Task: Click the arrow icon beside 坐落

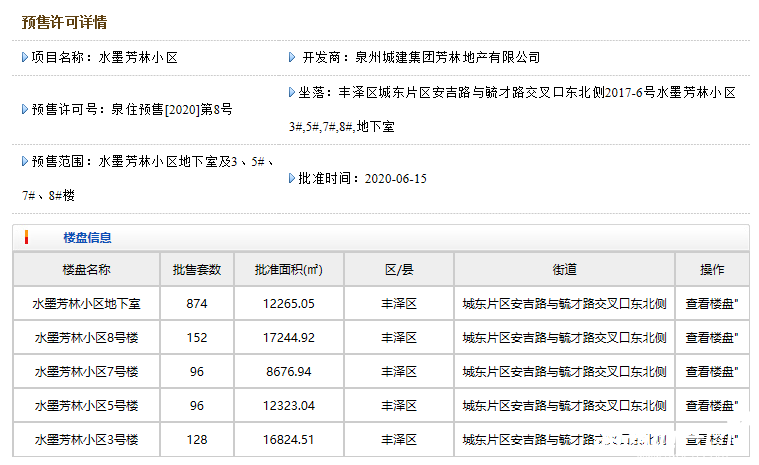Action: [291, 92]
